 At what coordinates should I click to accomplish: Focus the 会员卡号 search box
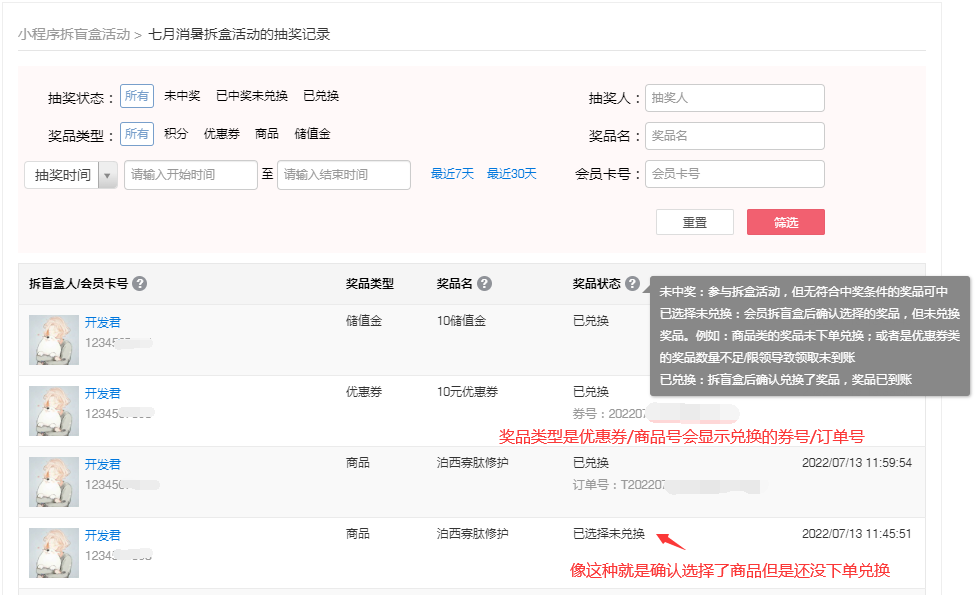734,173
